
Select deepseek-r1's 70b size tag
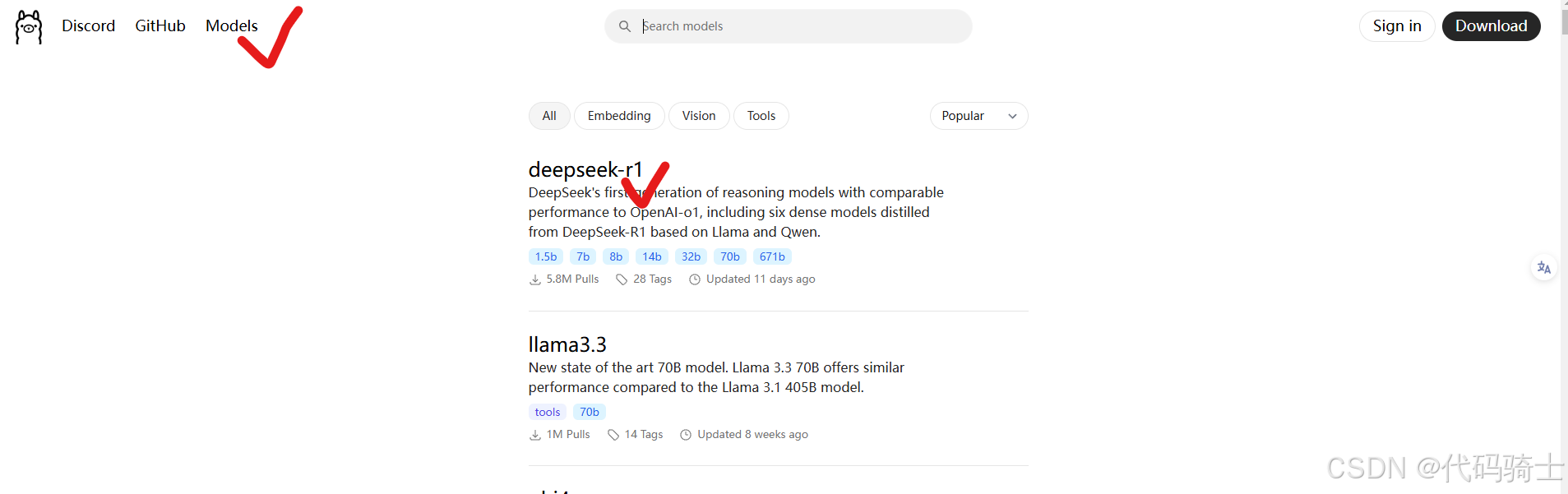[730, 256]
